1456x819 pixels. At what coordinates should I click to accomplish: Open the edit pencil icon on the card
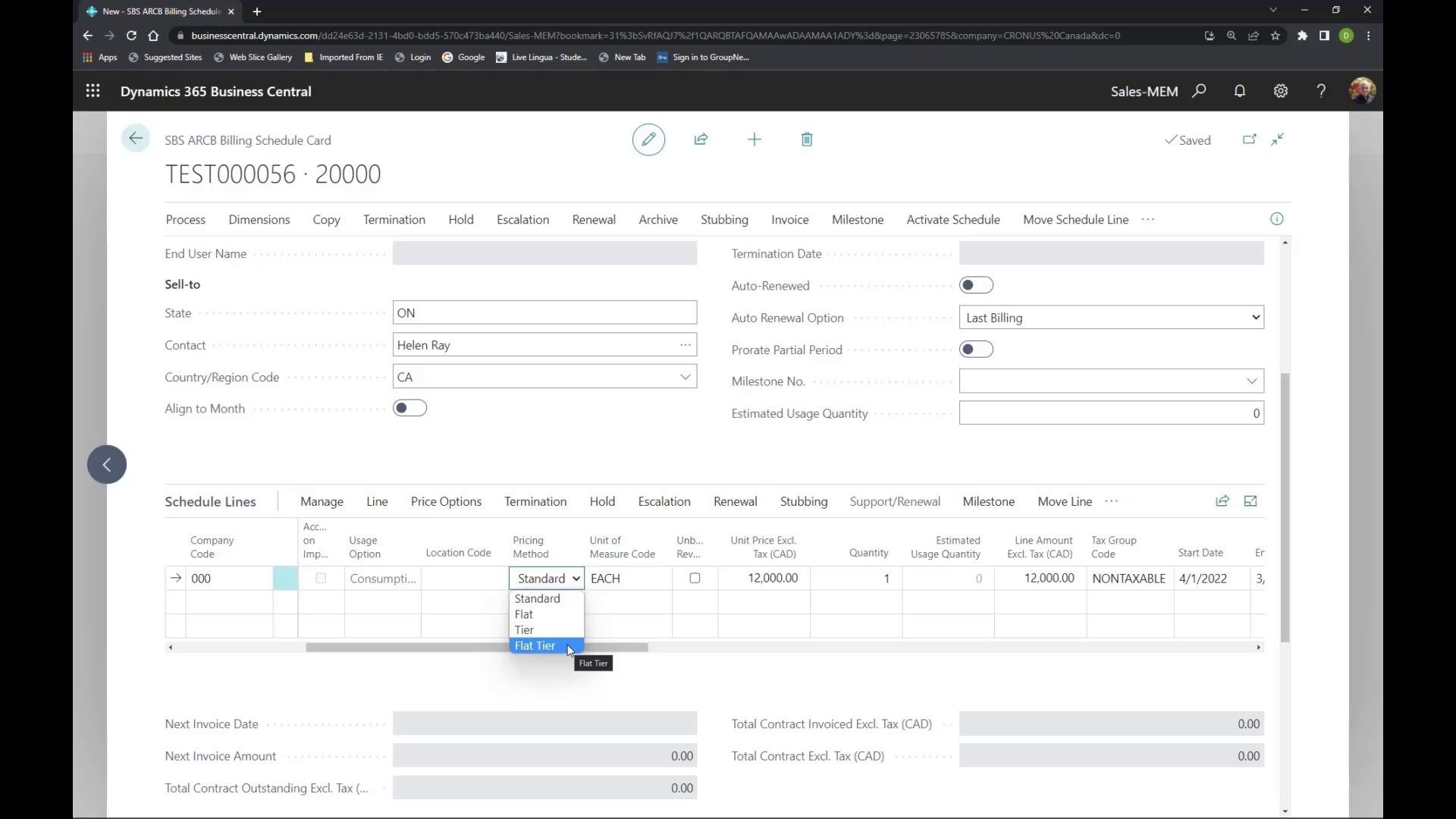click(648, 140)
